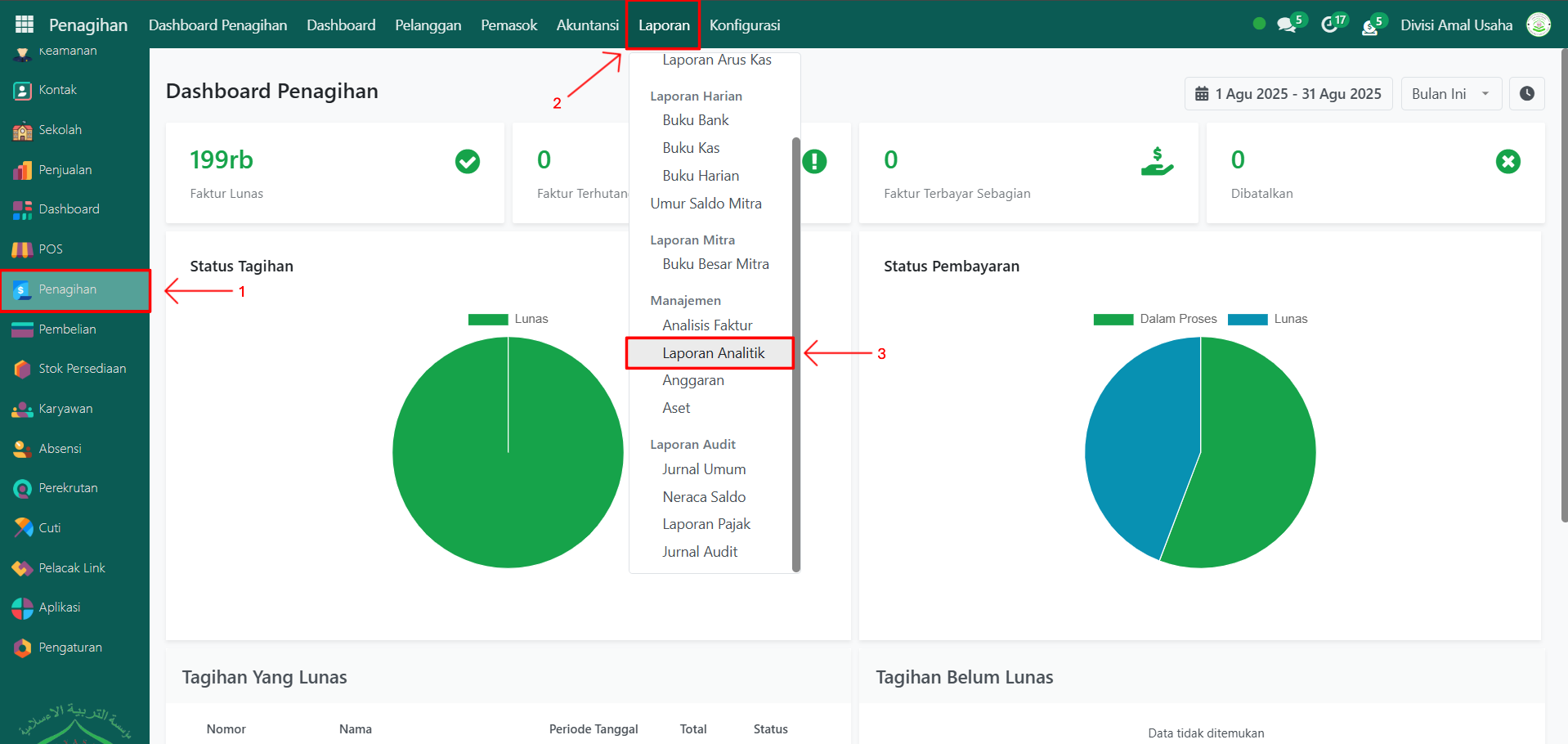Open the apps grid menu icon

25,25
